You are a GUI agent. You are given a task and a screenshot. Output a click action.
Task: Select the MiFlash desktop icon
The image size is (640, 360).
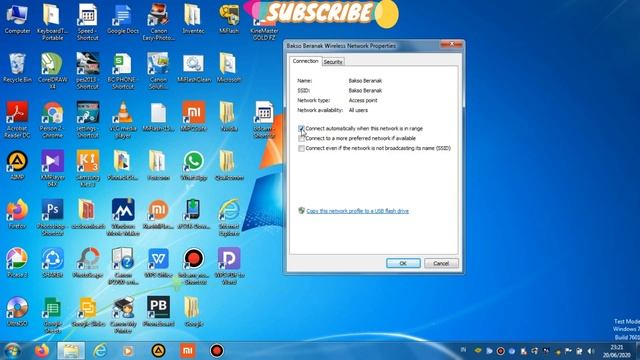tap(229, 19)
